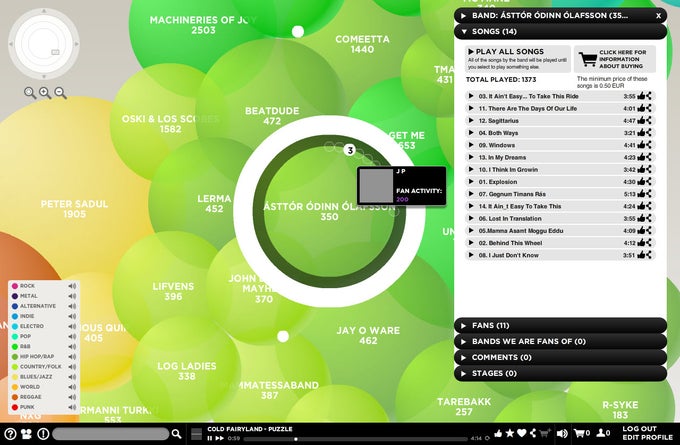This screenshot has width=680, height=445.
Task: Mute the Indie genre
Action: click(x=72, y=316)
